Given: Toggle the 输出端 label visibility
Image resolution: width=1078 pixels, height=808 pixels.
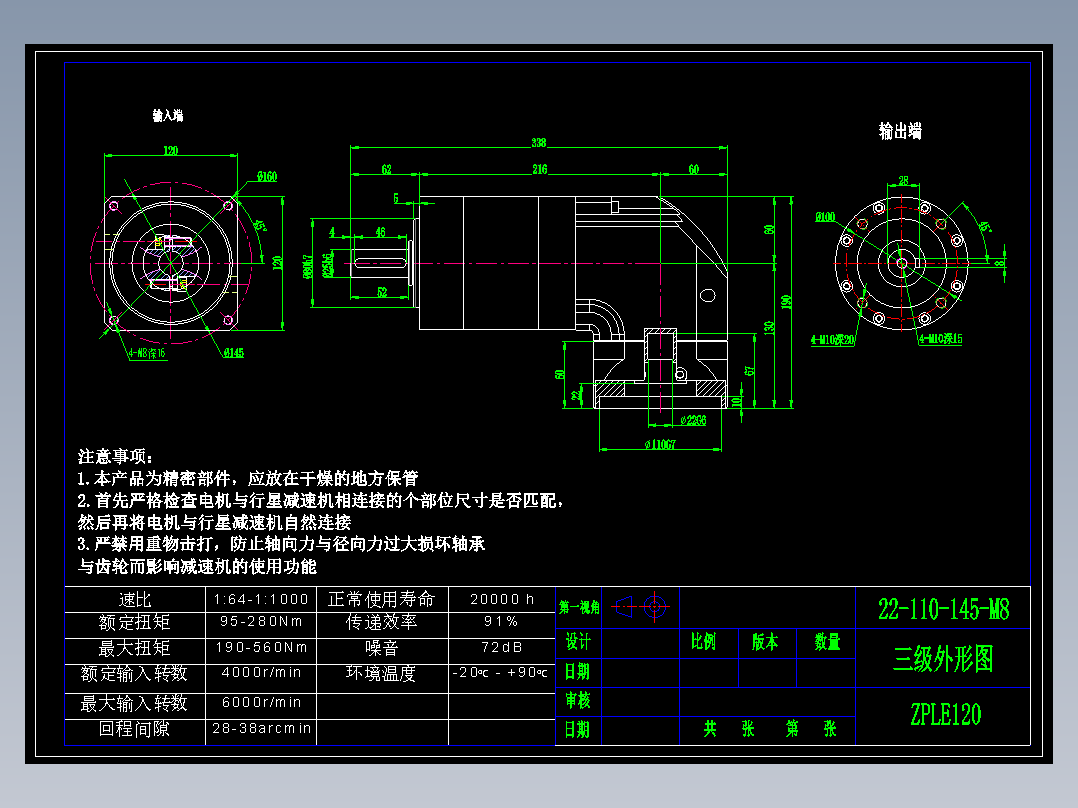Looking at the screenshot, I should (x=899, y=131).
